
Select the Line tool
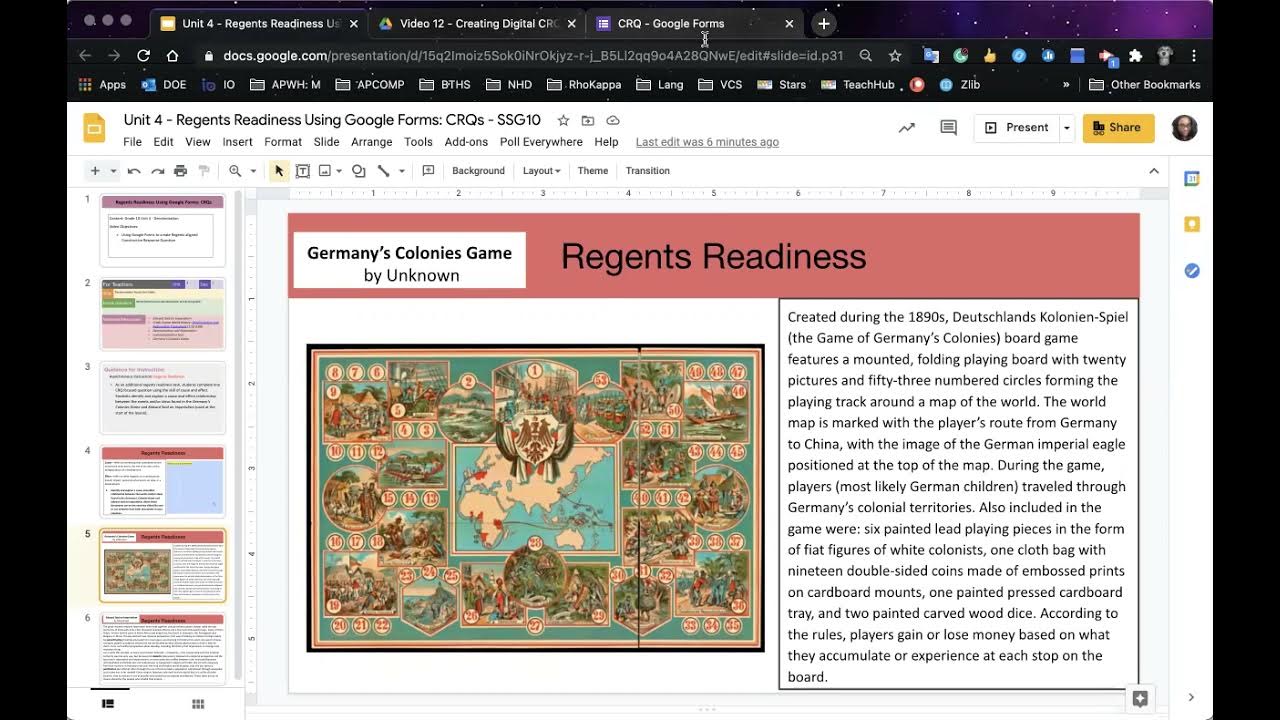(383, 171)
